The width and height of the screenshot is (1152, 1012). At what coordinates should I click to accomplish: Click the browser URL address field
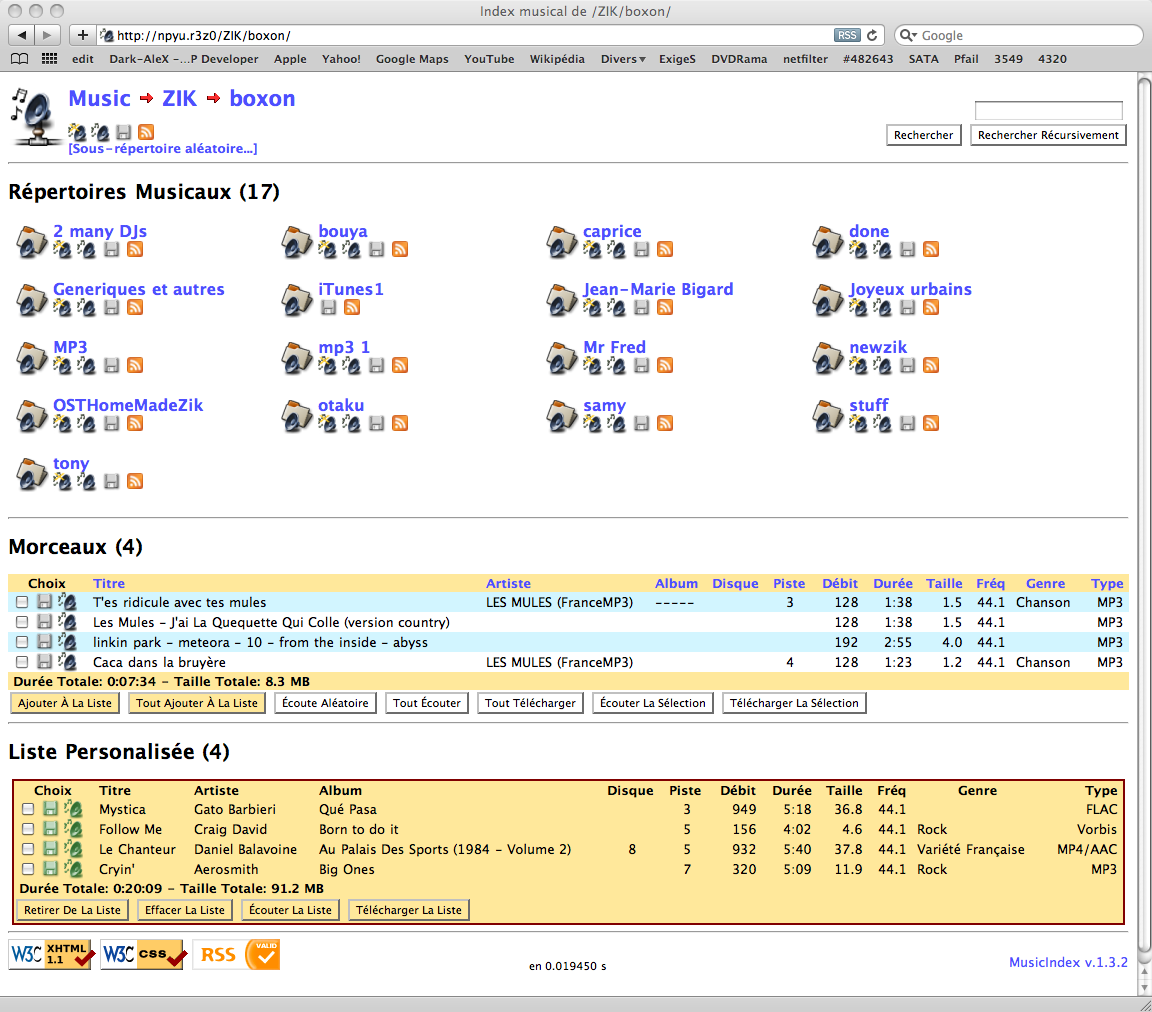(470, 35)
